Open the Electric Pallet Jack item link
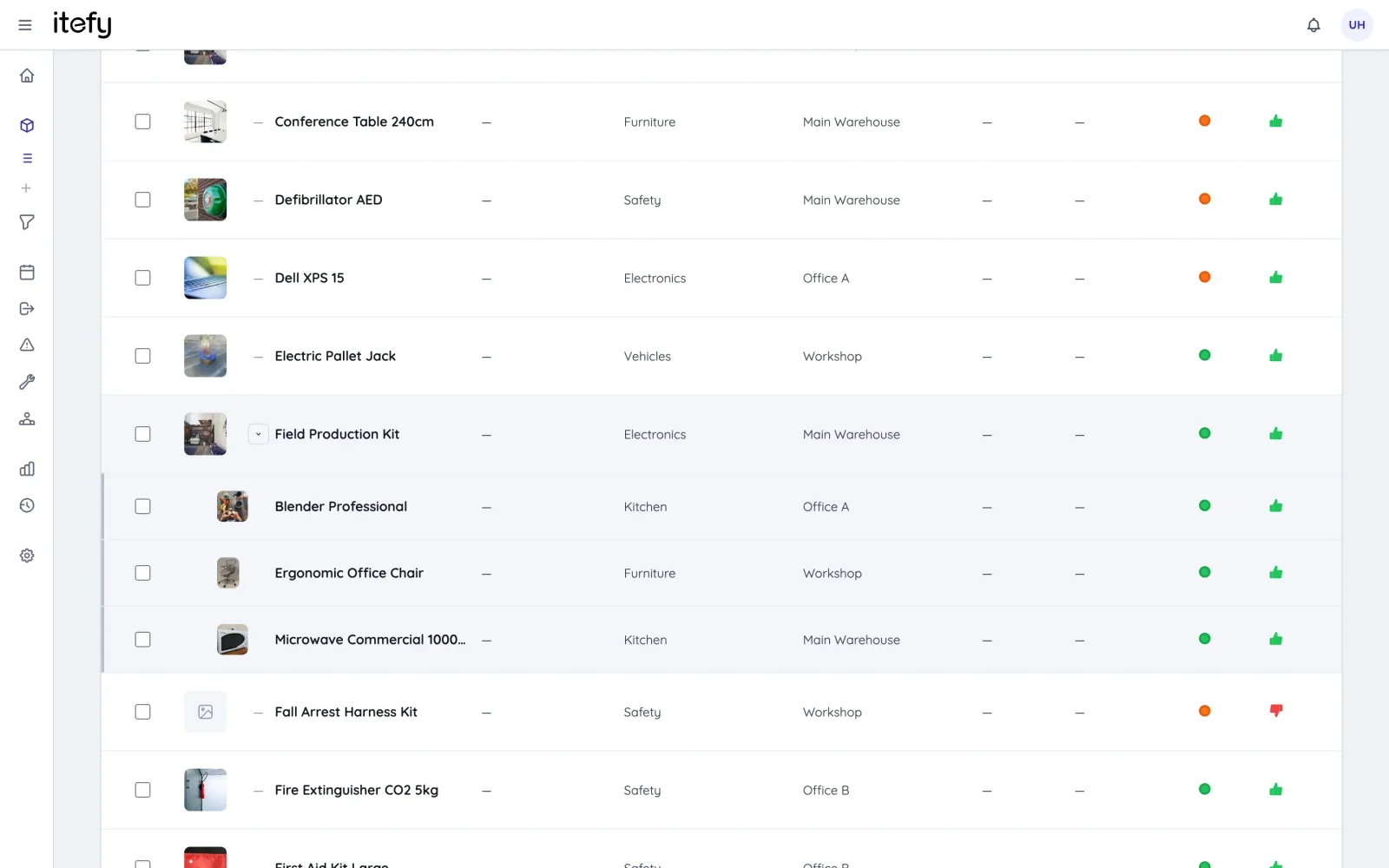 (x=335, y=356)
